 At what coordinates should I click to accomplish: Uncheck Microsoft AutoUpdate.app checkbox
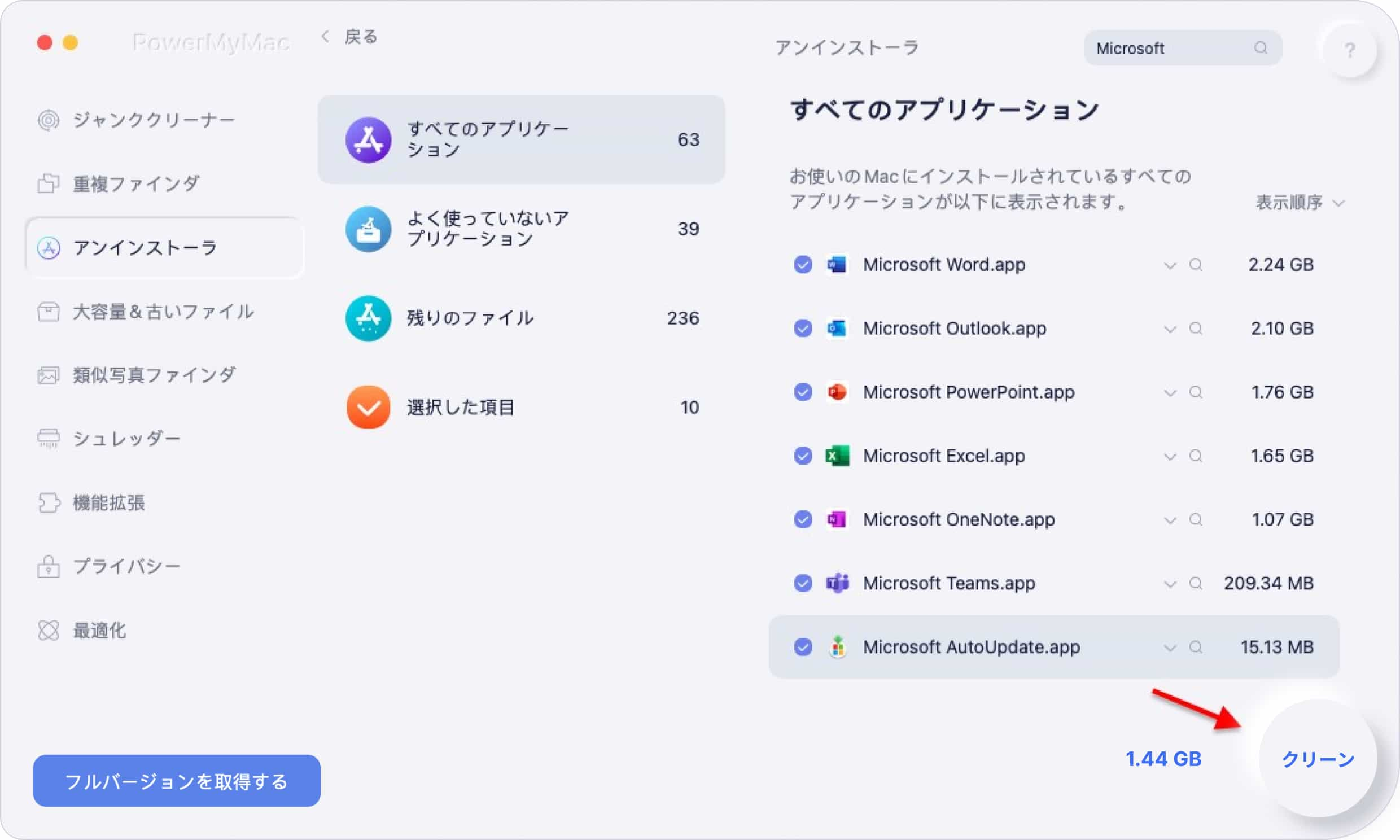pyautogui.click(x=803, y=647)
